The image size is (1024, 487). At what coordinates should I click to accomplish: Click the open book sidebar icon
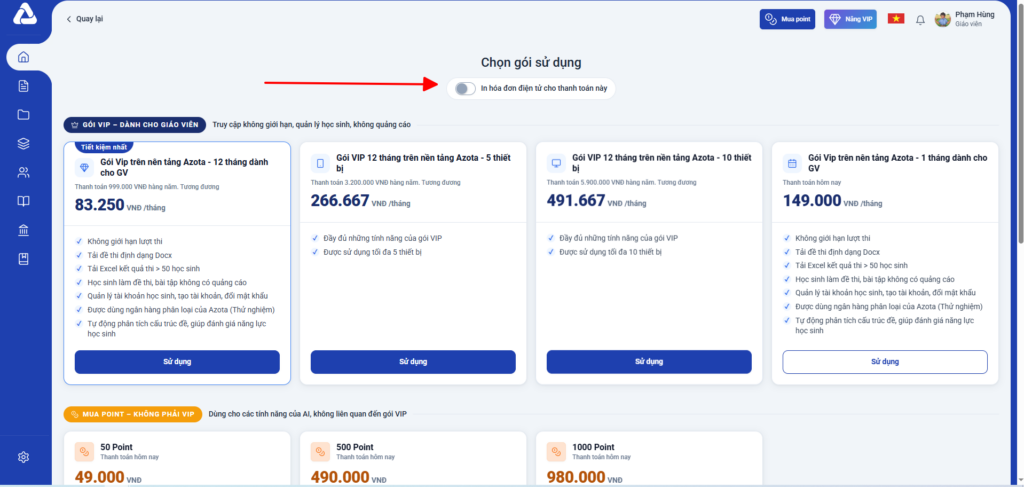(x=24, y=201)
